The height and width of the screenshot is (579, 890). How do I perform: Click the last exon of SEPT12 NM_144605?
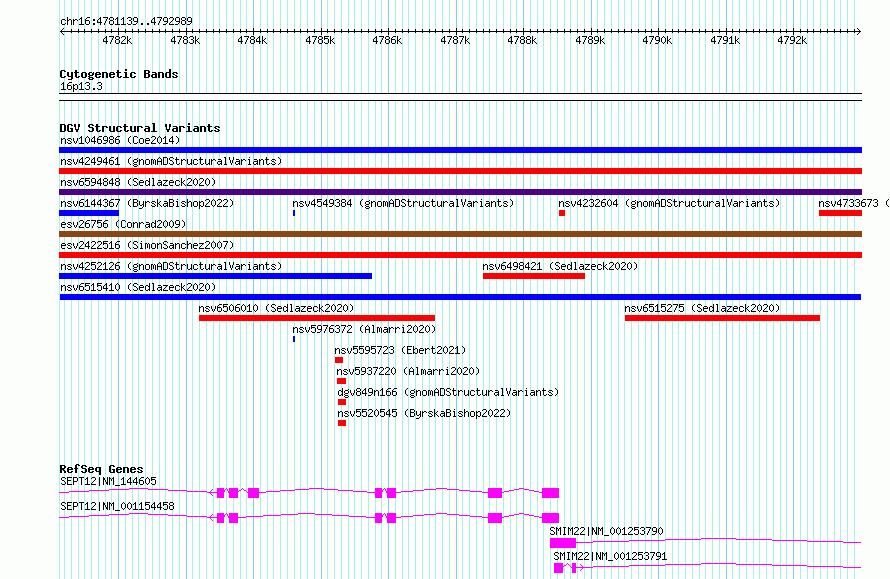[550, 493]
